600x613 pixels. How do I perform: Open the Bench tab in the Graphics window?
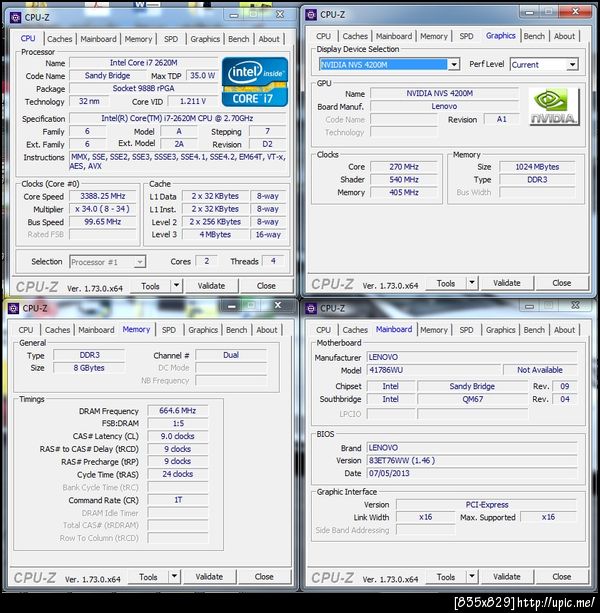pyautogui.click(x=534, y=36)
